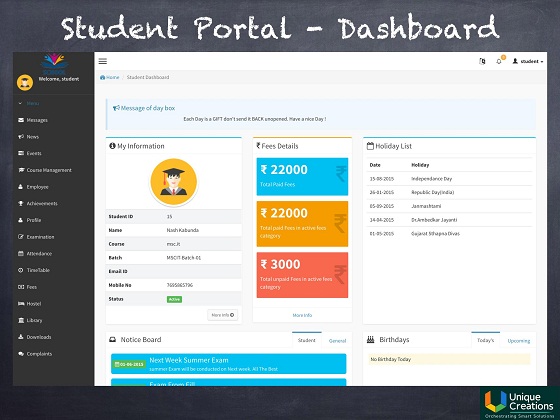
Task: Click More Info link under Fees Details
Action: point(302,315)
